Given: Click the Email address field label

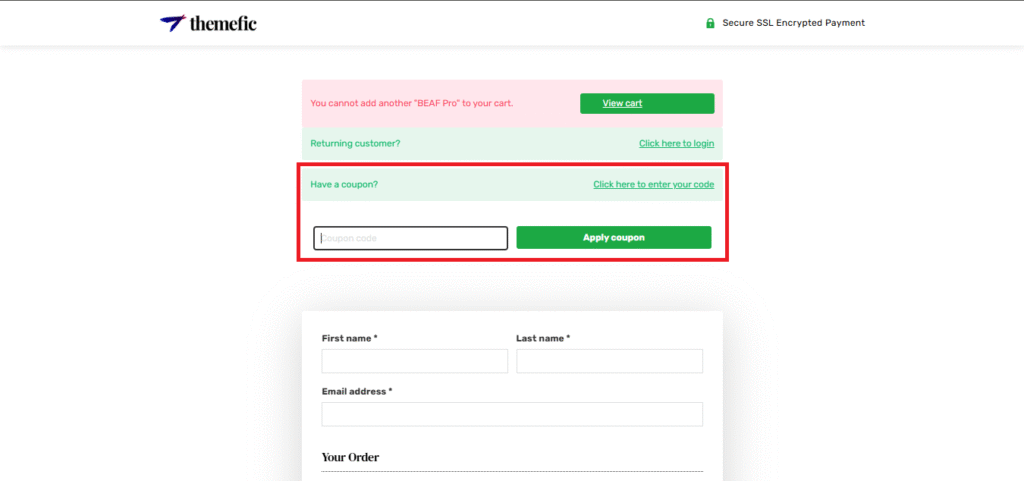Looking at the screenshot, I should coord(357,391).
